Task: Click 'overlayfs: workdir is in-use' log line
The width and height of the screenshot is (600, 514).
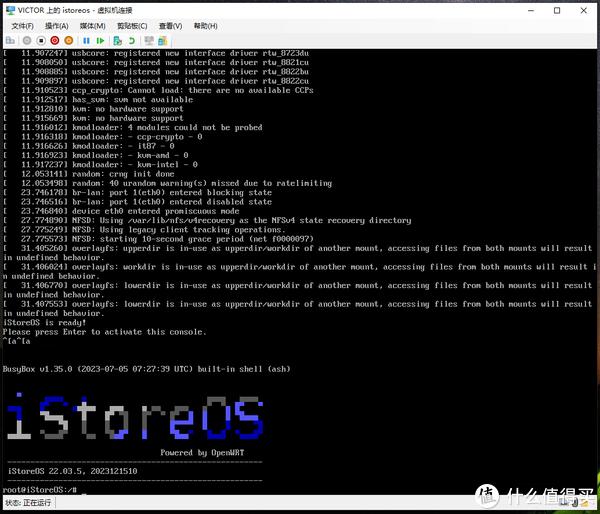Action: 299,271
